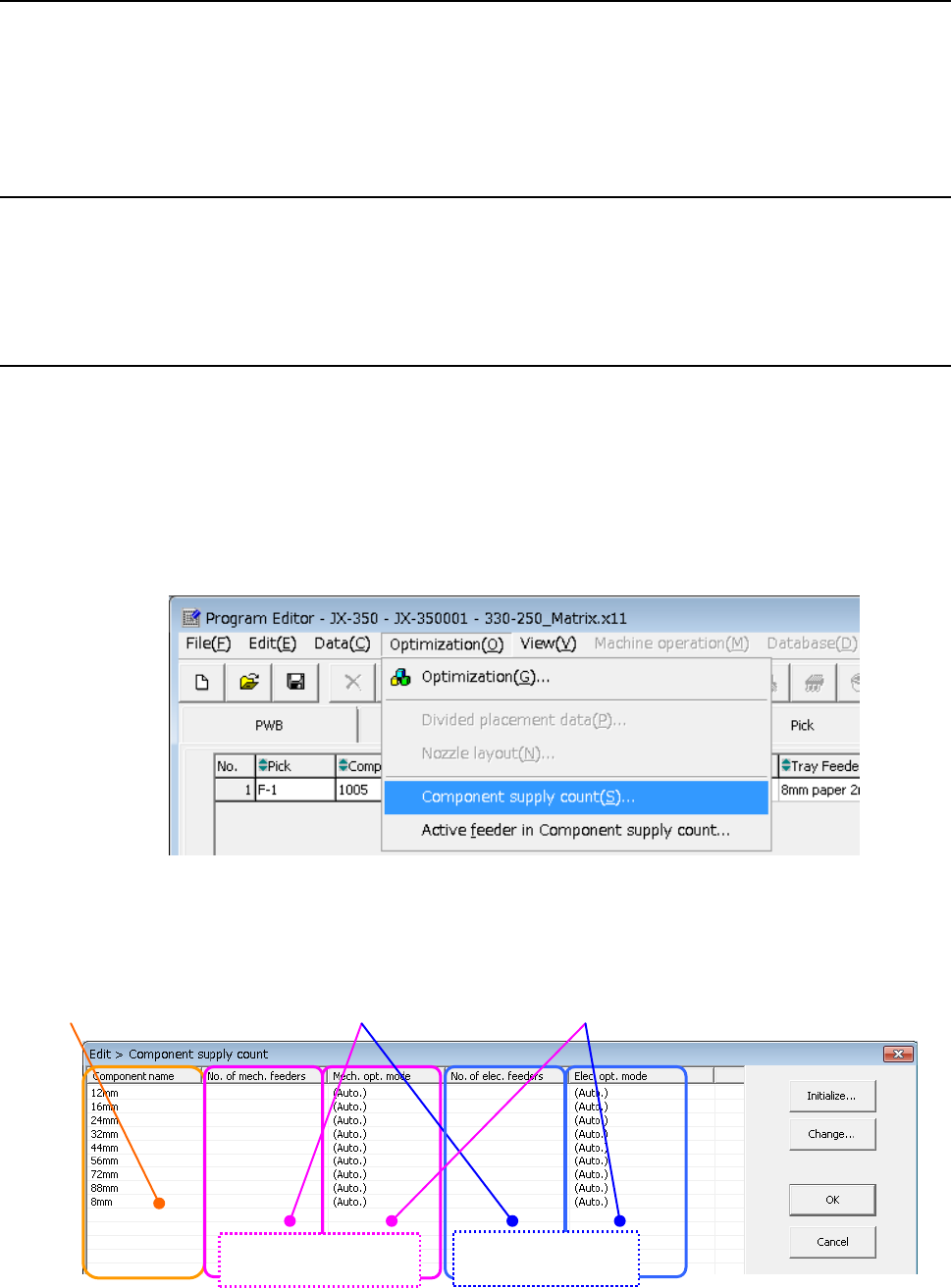The image size is (951, 1288).
Task: Click Elec. opt. mode (Auto.) in 16mm row
Action: click(x=591, y=1107)
